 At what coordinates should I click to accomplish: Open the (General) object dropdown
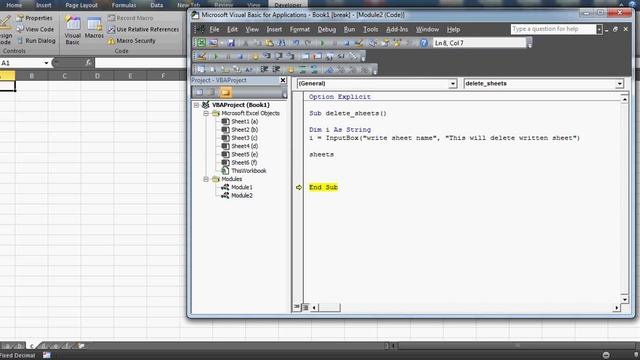click(453, 84)
